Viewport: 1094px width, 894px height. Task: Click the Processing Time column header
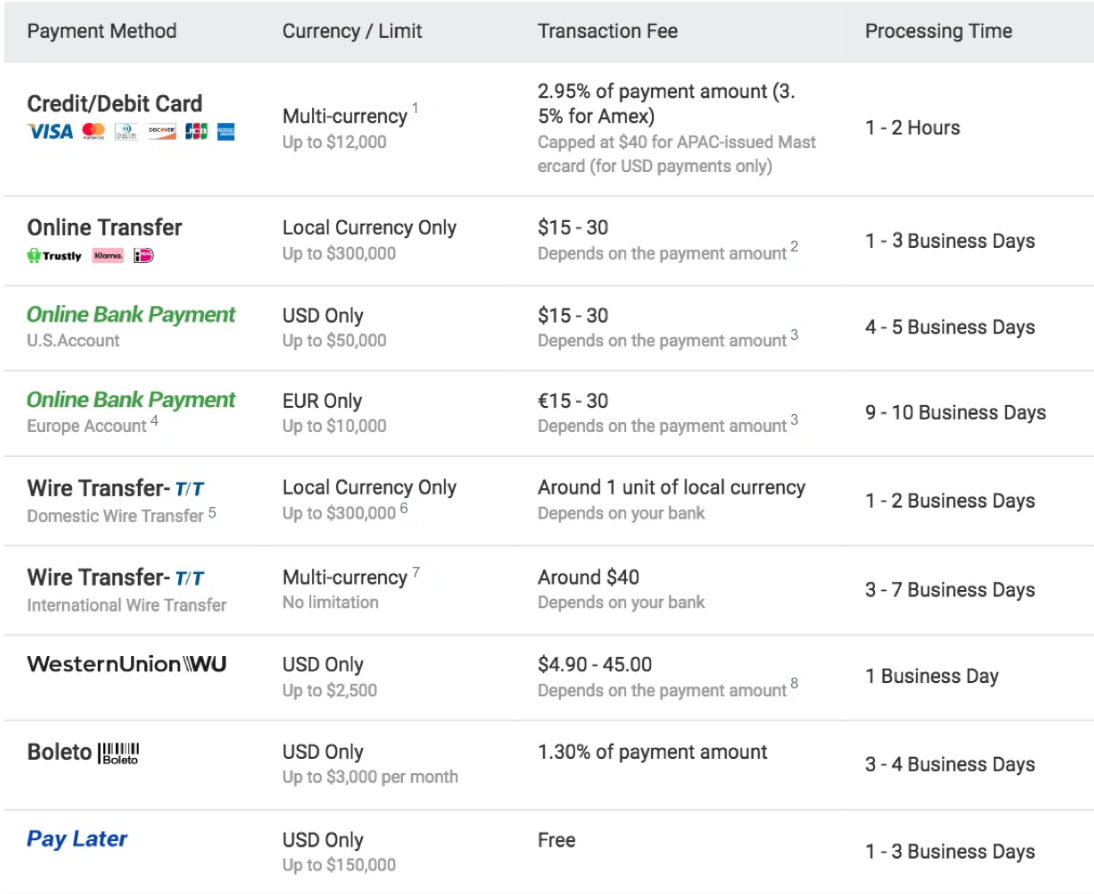tap(938, 31)
